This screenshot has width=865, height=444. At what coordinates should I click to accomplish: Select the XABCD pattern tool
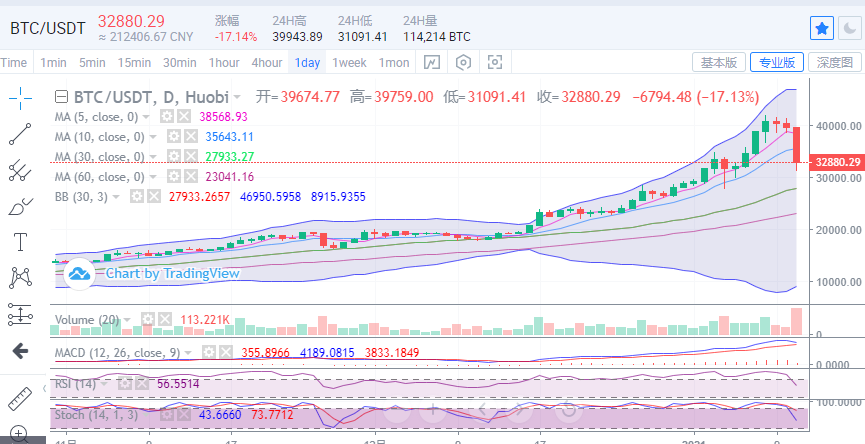point(20,277)
